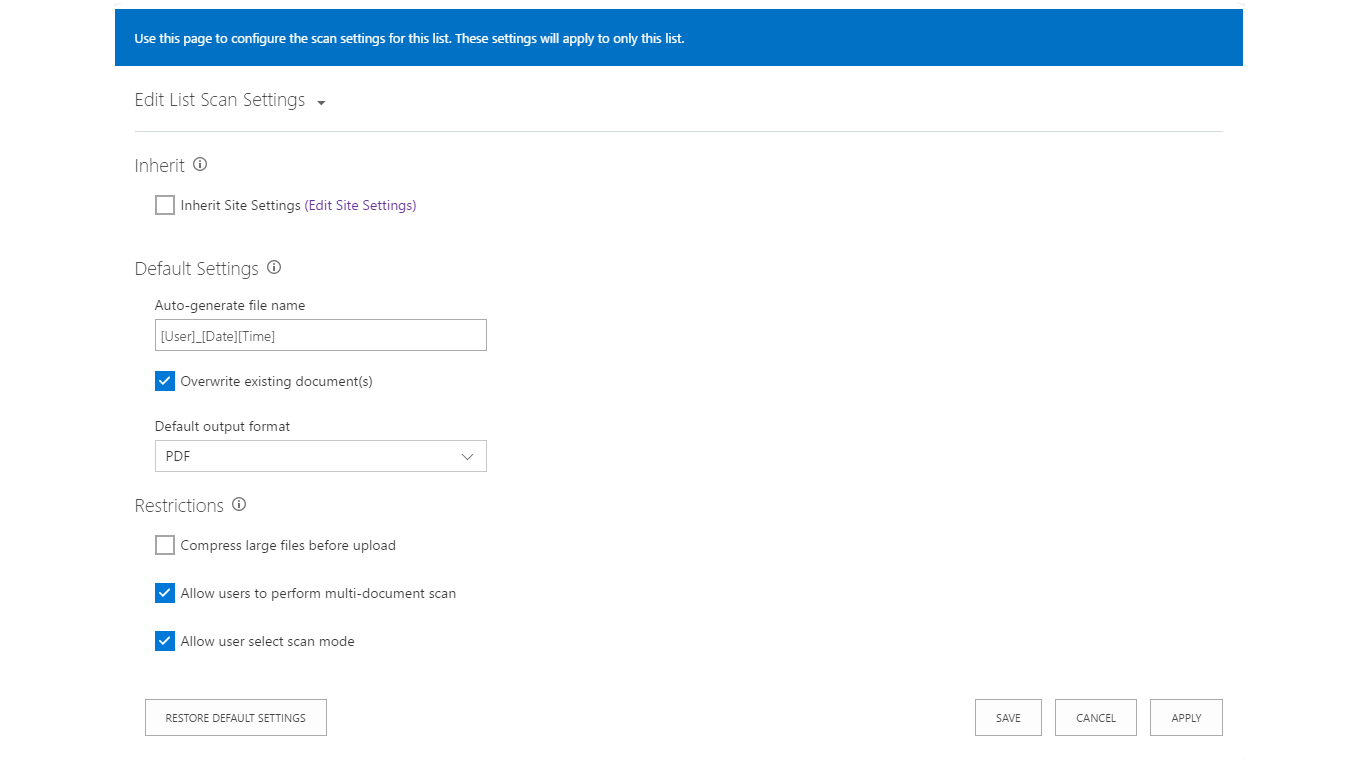The image size is (1366, 768).
Task: Uncheck Overwrite existing document(s)
Action: pyautogui.click(x=165, y=382)
